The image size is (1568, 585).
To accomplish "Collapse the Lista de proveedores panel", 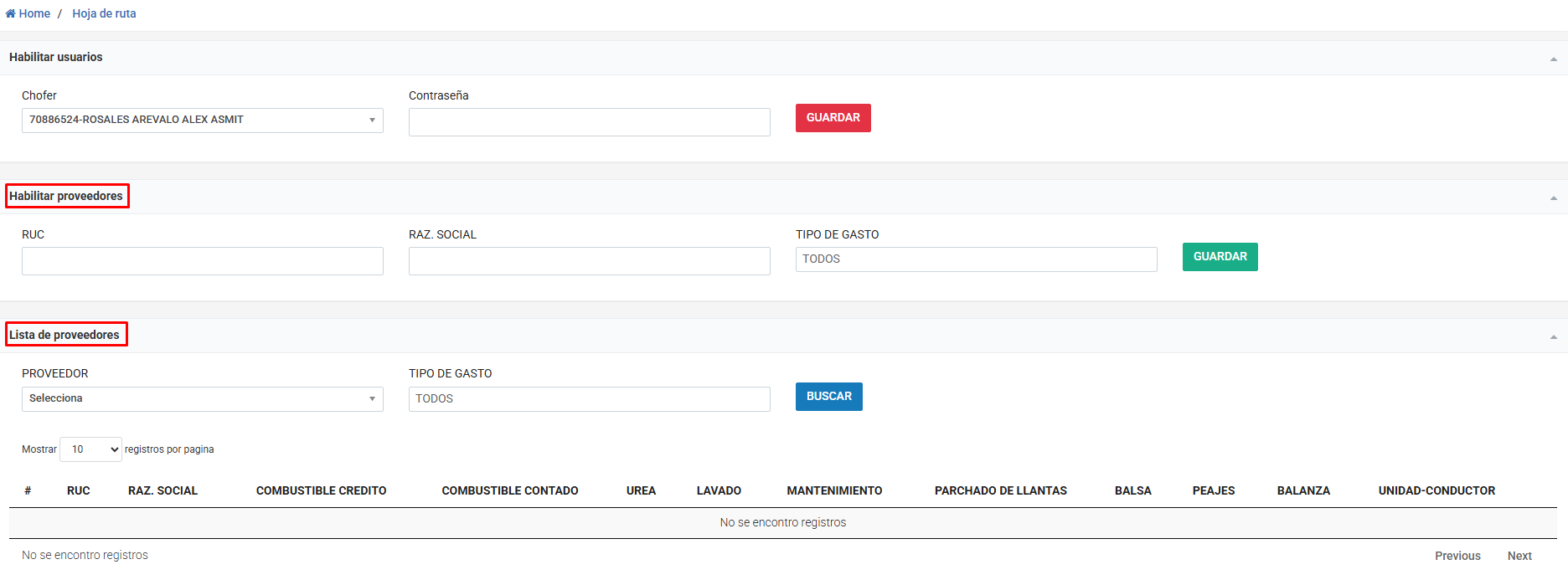I will pos(1553,336).
